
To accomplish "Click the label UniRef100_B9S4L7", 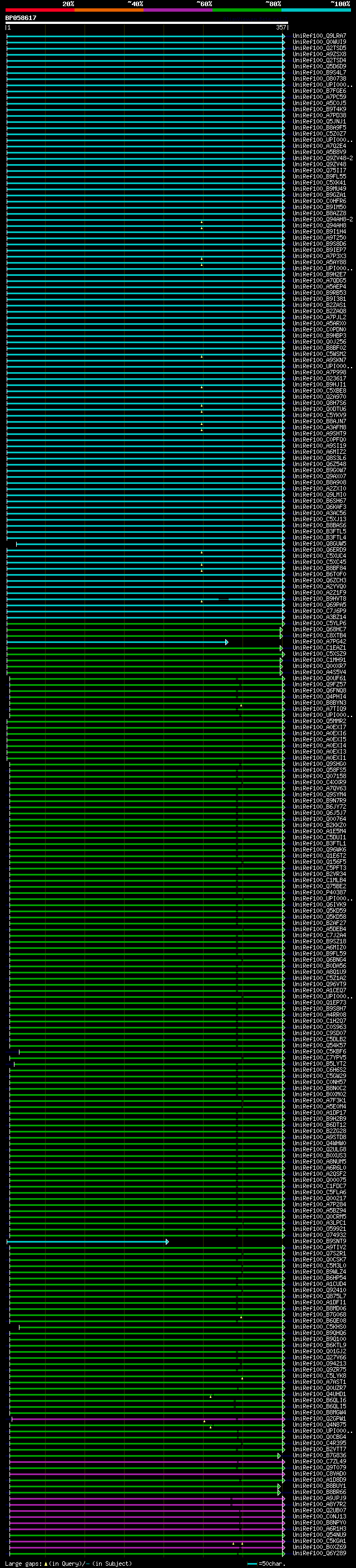I will (319, 72).
